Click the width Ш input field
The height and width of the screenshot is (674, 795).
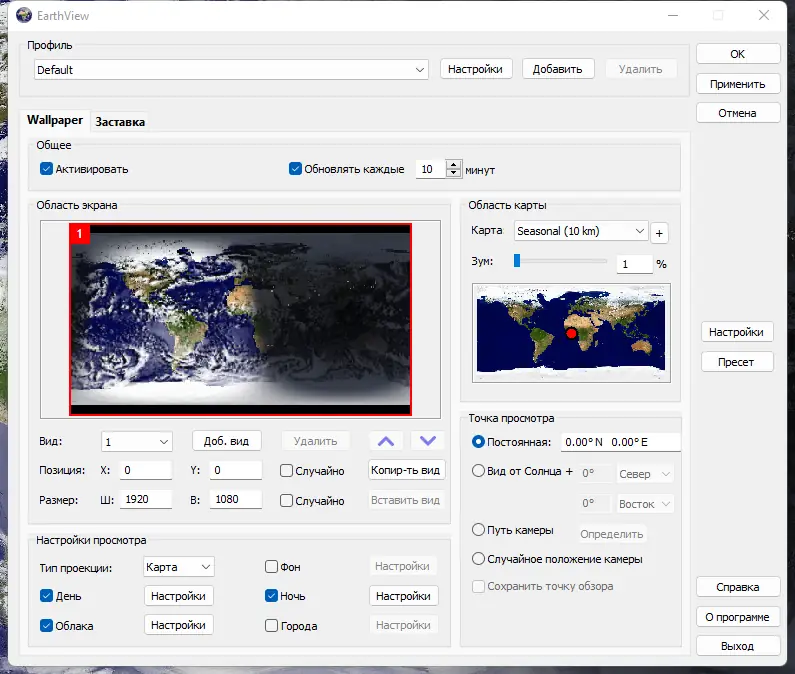pos(146,500)
